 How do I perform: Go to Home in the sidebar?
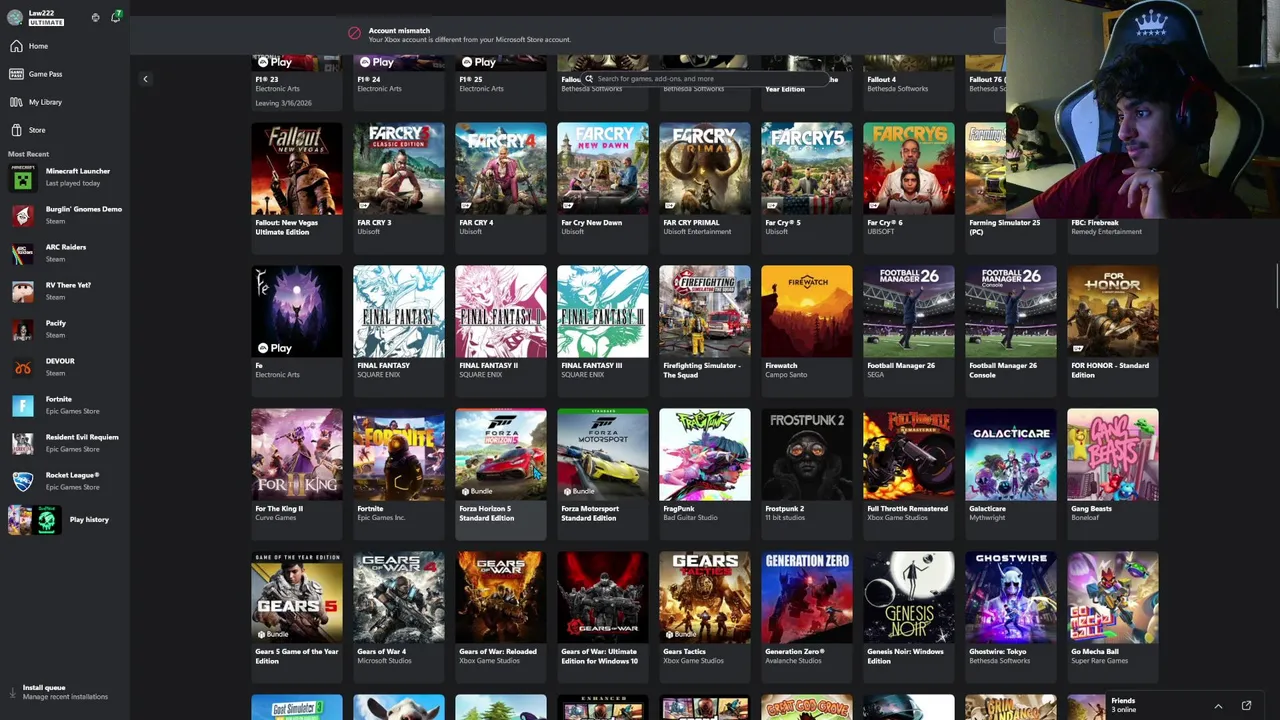[64, 46]
